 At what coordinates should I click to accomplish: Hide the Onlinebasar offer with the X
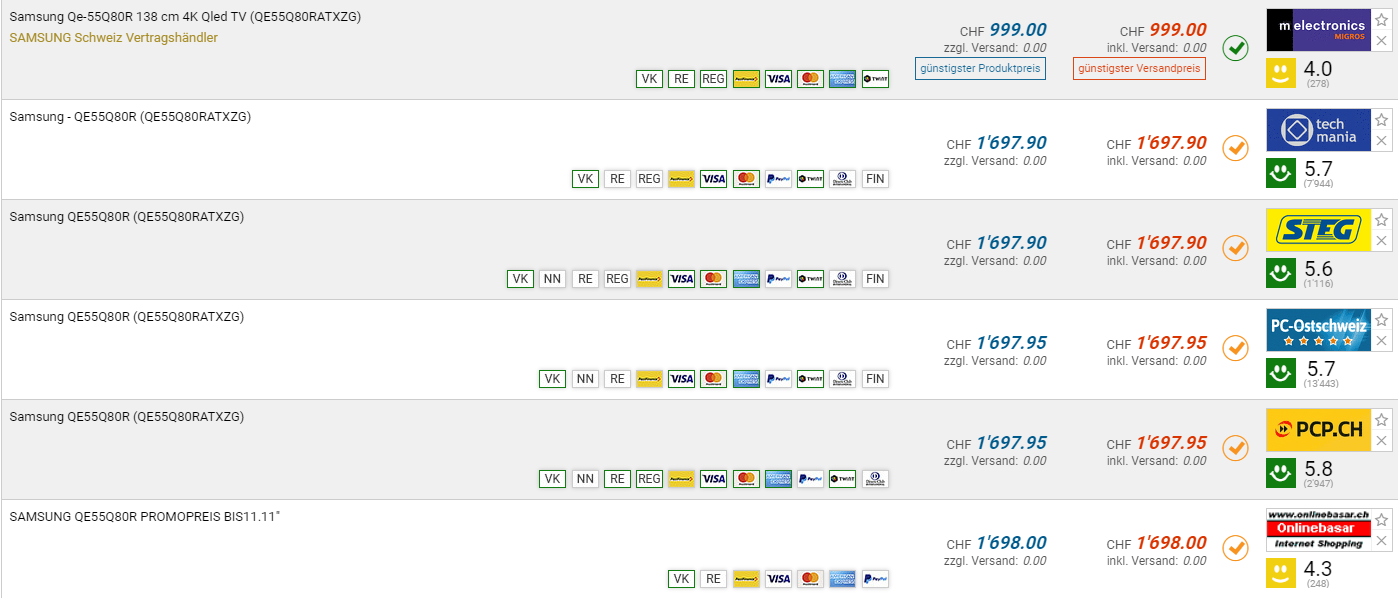click(1381, 541)
